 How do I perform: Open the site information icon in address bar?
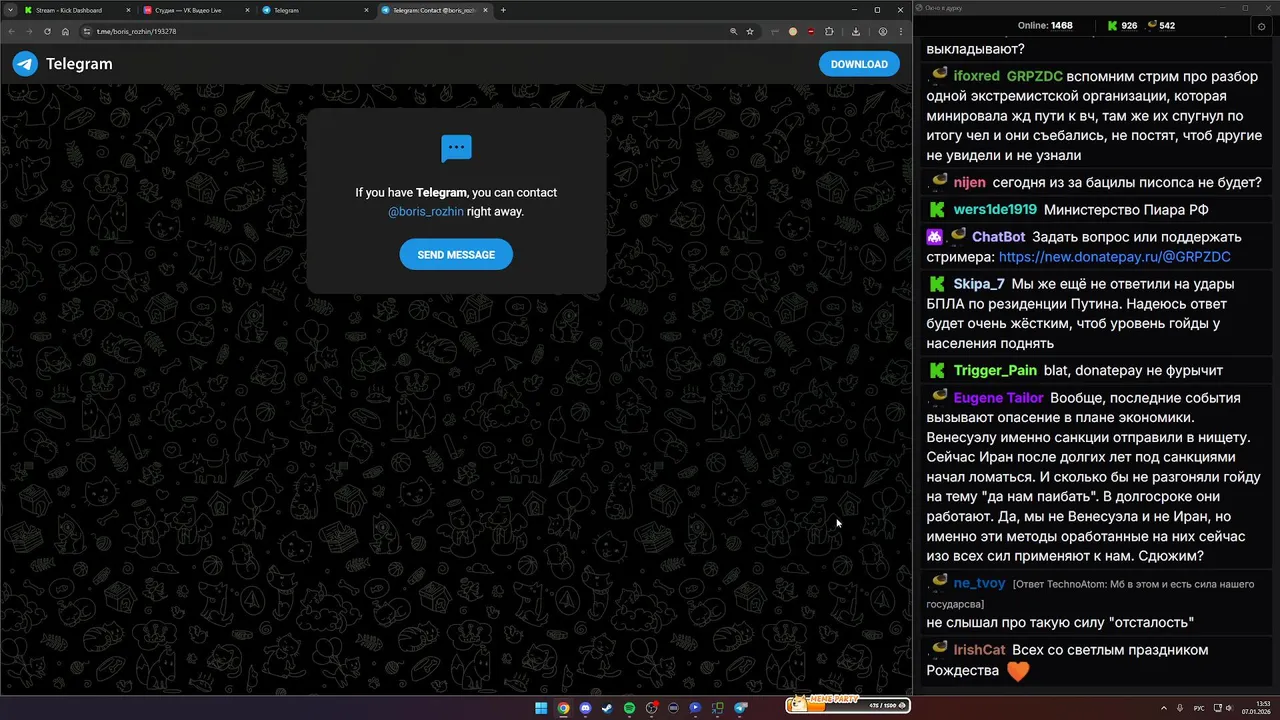pos(88,31)
